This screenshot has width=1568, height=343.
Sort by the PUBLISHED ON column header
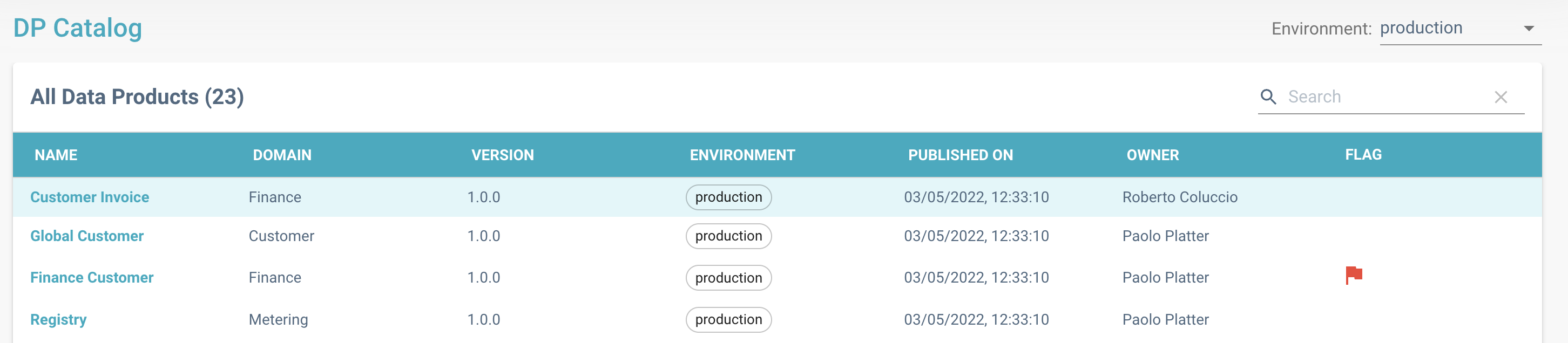coord(960,155)
